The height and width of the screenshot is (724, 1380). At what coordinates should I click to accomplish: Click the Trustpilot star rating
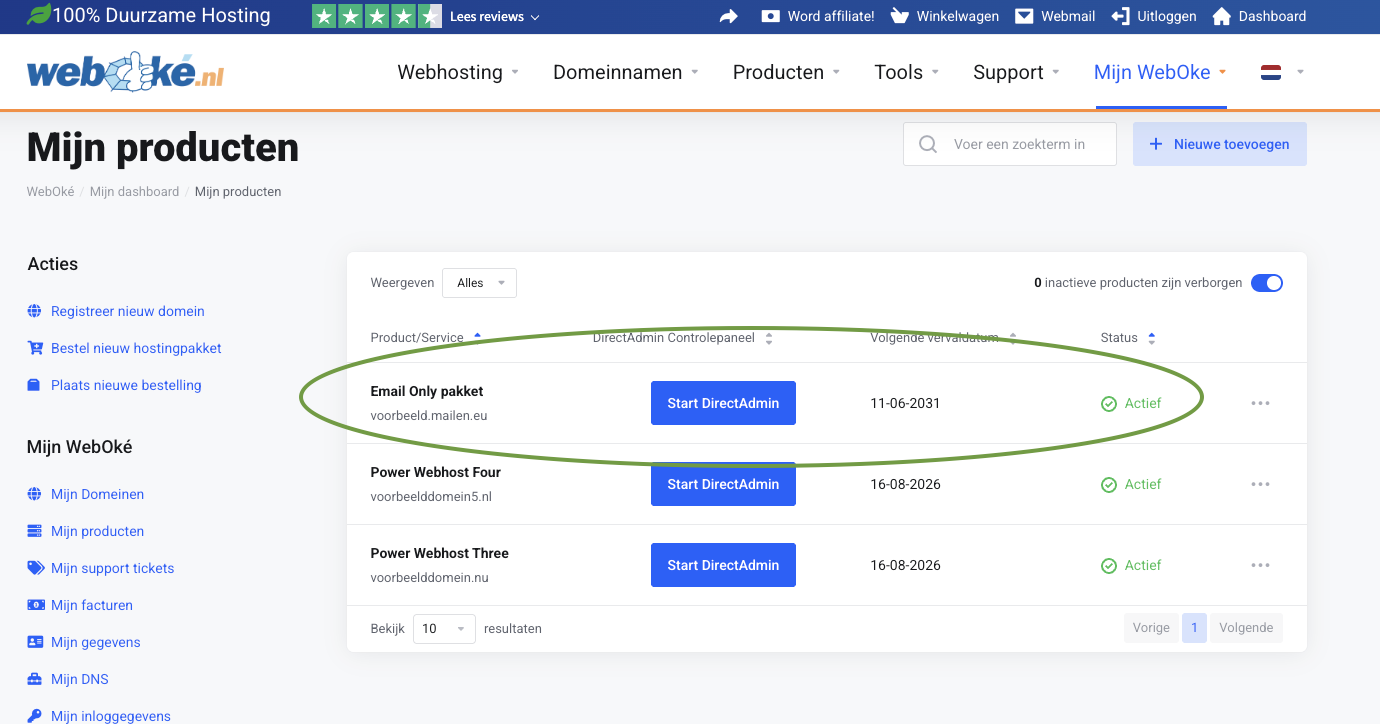point(376,16)
